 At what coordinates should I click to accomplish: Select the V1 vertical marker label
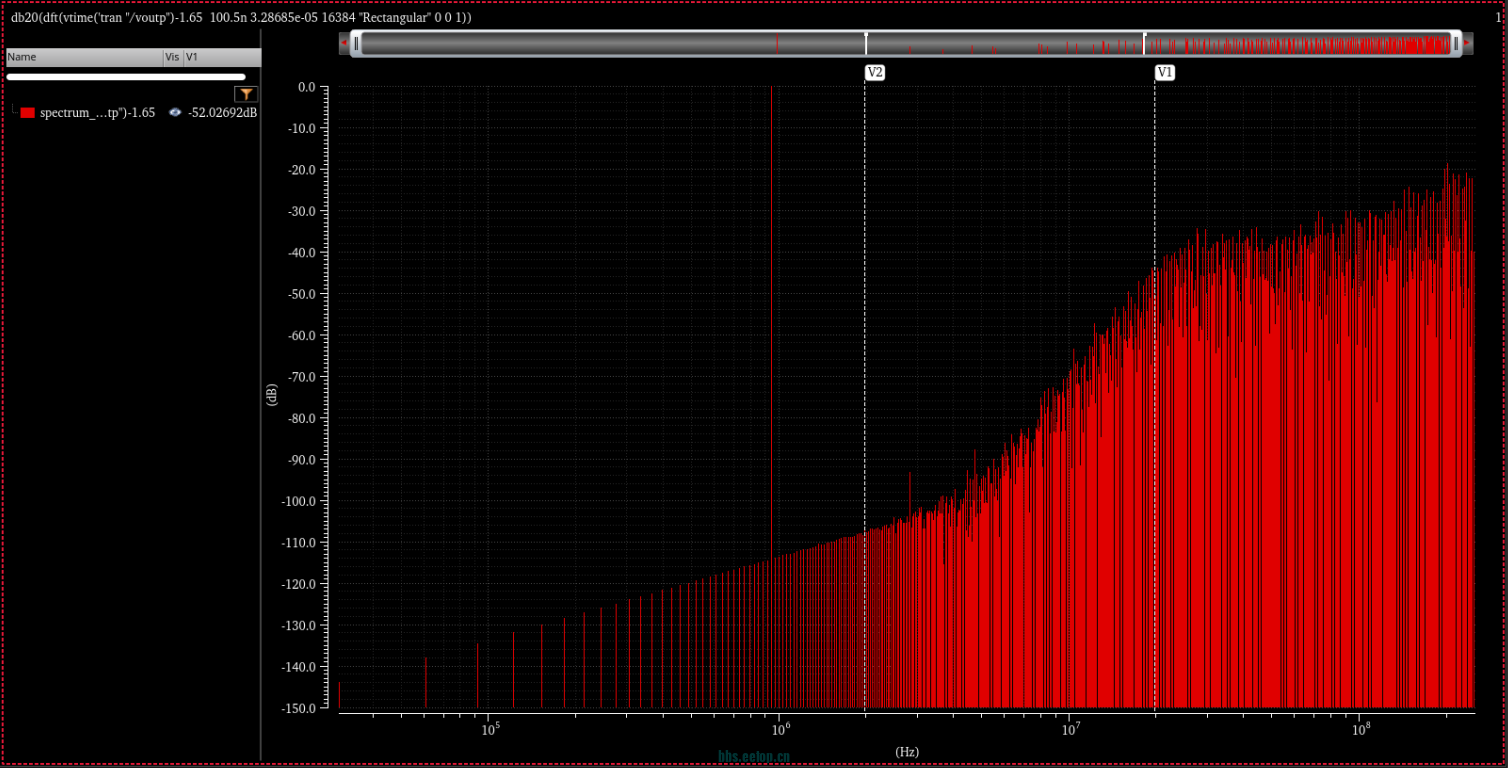[1165, 72]
